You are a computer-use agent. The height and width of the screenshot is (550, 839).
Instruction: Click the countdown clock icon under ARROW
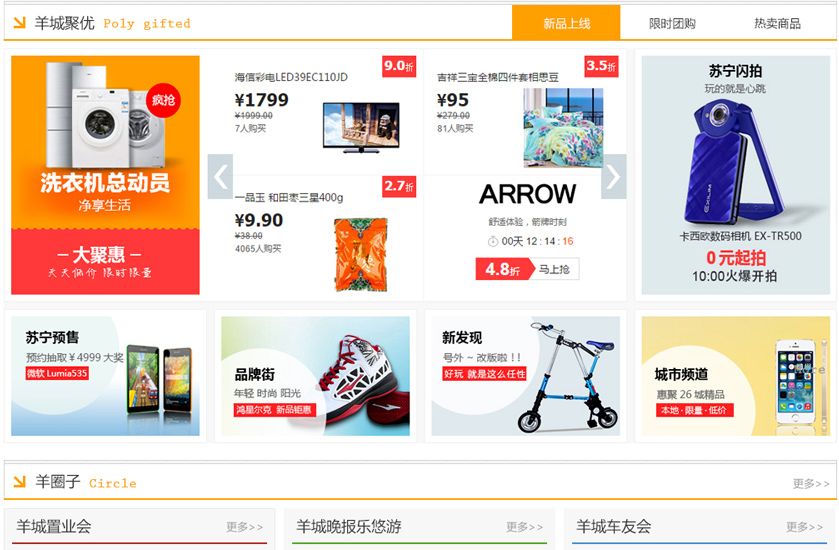tap(492, 242)
